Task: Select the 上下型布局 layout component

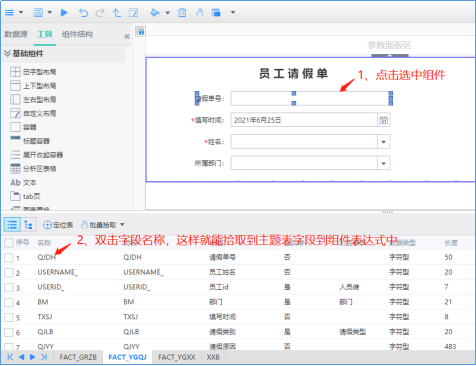Action: click(33, 86)
